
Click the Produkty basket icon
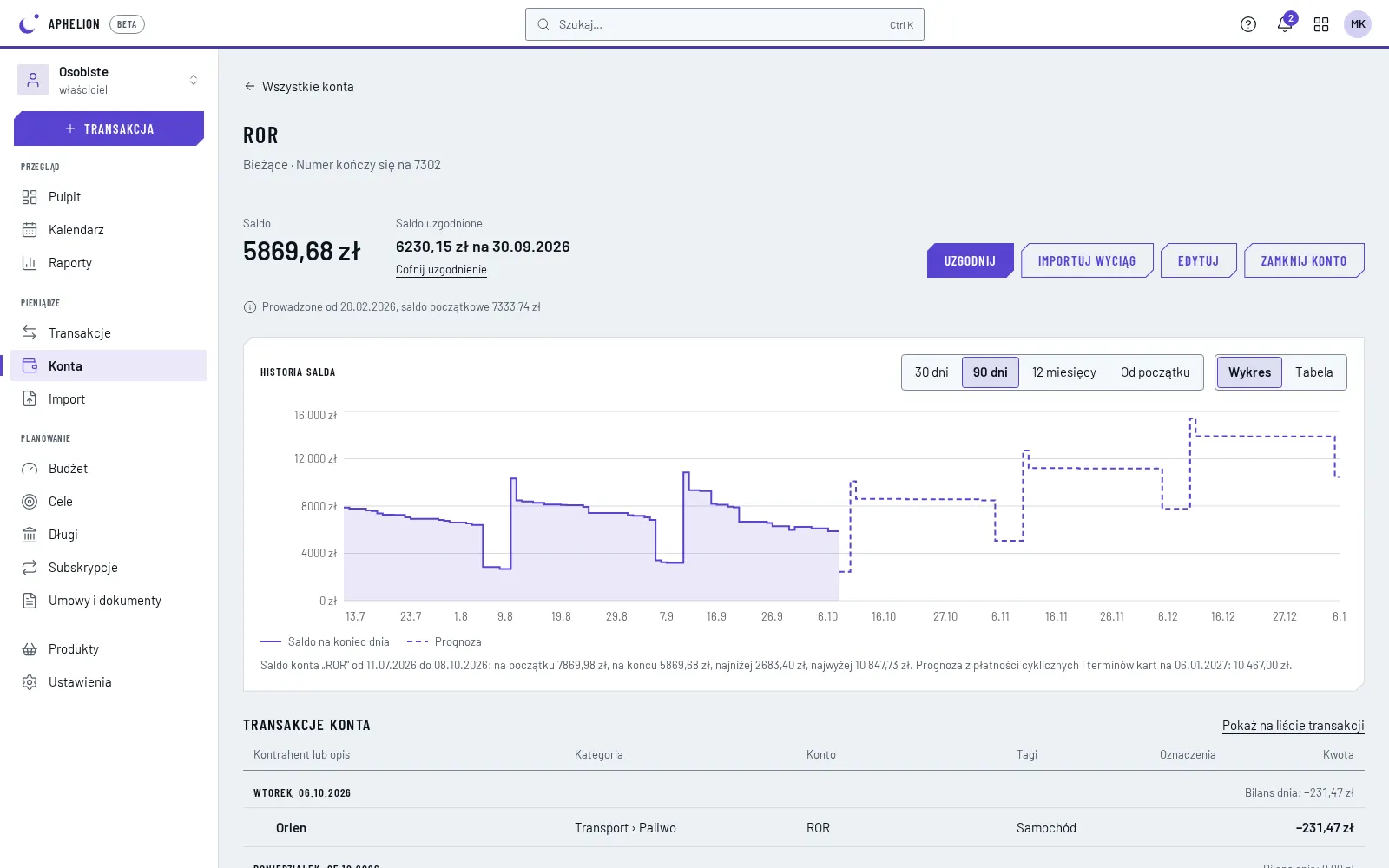(x=30, y=649)
